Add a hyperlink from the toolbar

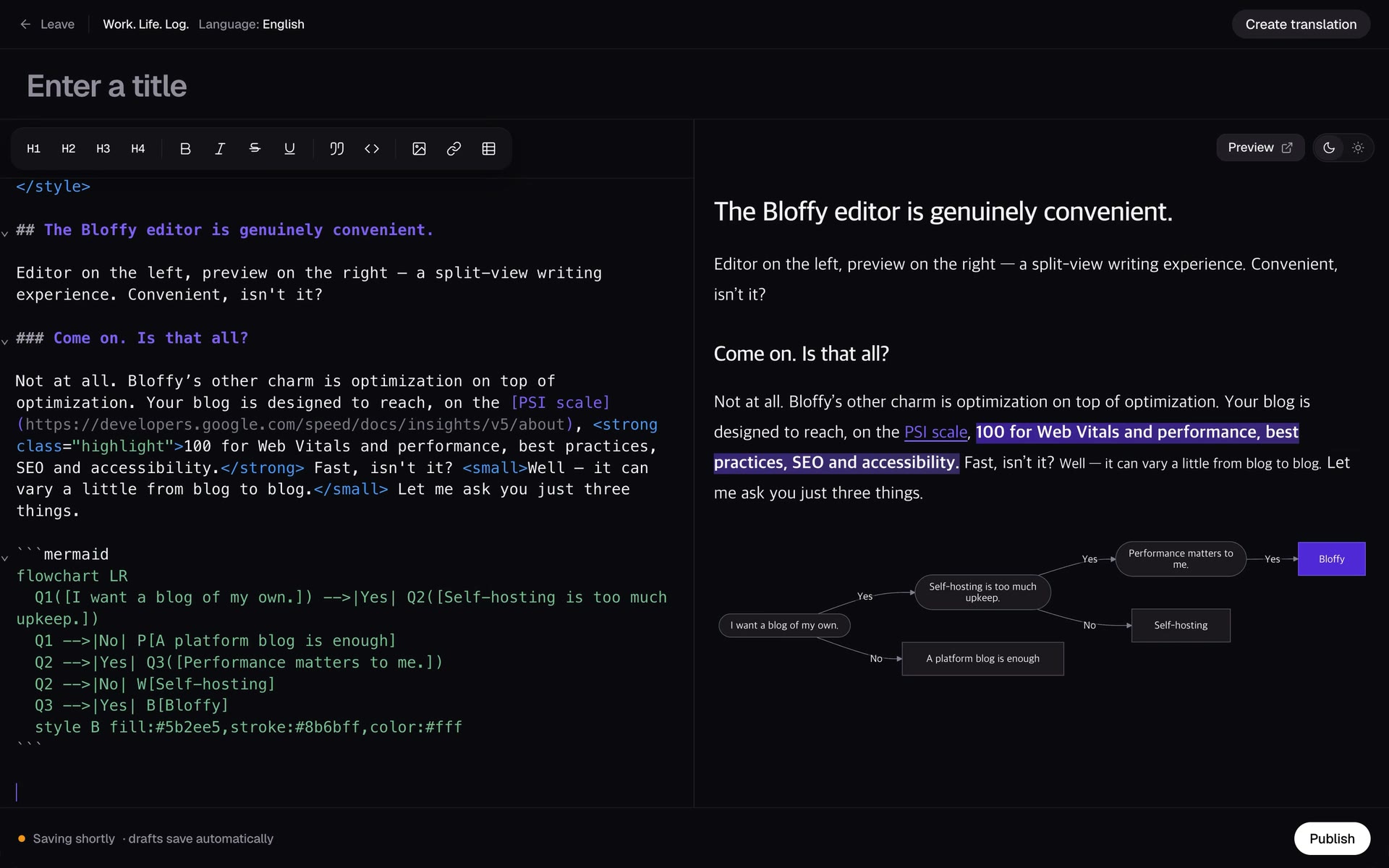(454, 148)
